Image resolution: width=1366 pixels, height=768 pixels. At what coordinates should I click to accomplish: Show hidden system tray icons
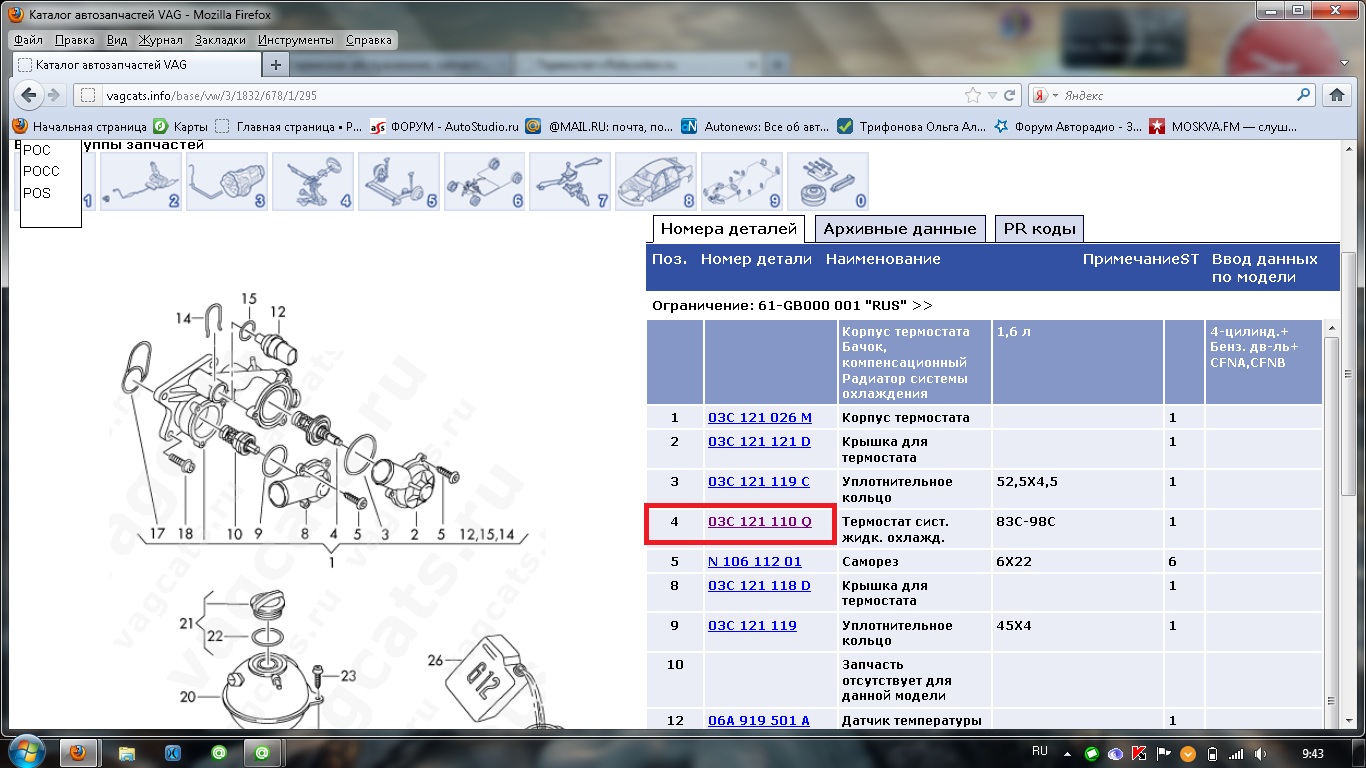(1069, 753)
